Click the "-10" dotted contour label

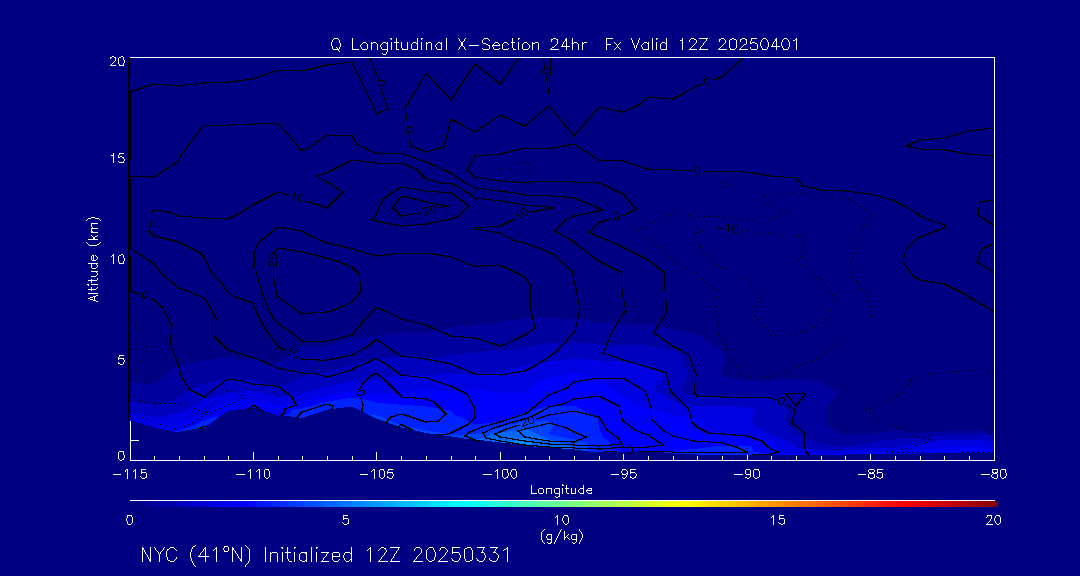(x=727, y=229)
